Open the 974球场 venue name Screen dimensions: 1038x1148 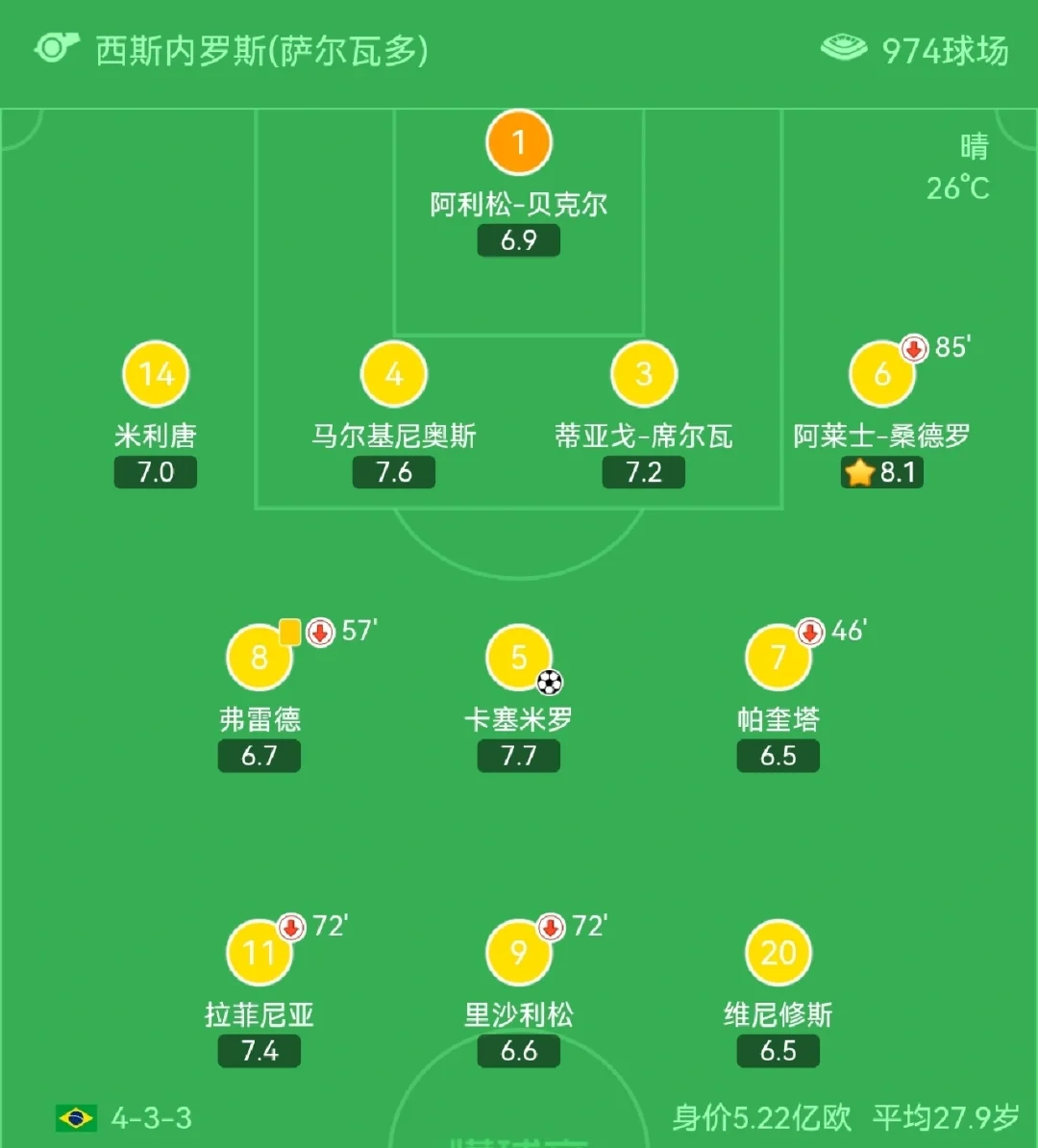pos(946,50)
